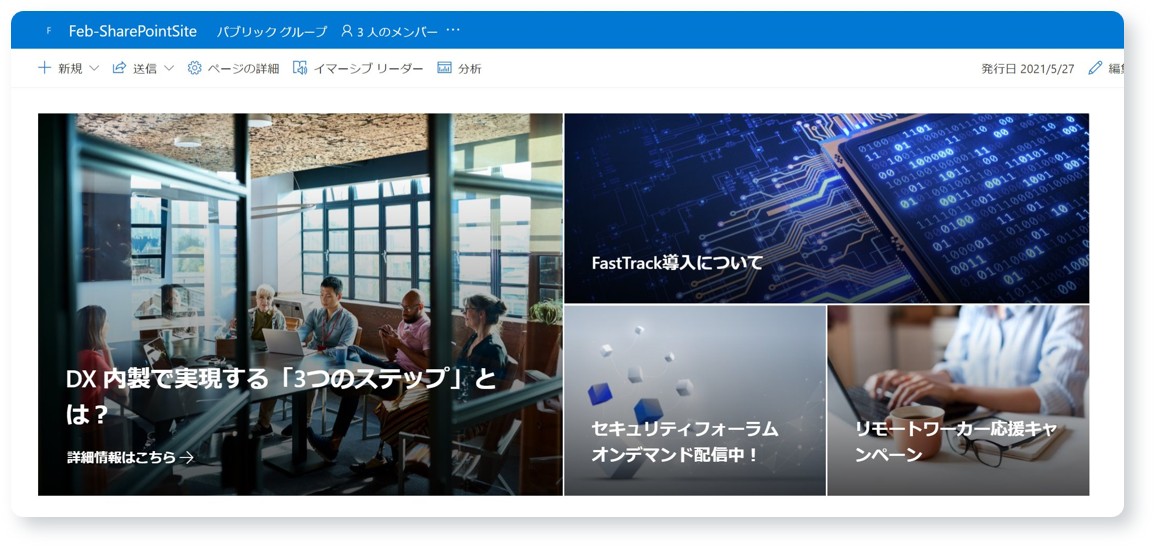1154x547 pixels.
Task: Click the 送信 share icon
Action: [x=118, y=68]
